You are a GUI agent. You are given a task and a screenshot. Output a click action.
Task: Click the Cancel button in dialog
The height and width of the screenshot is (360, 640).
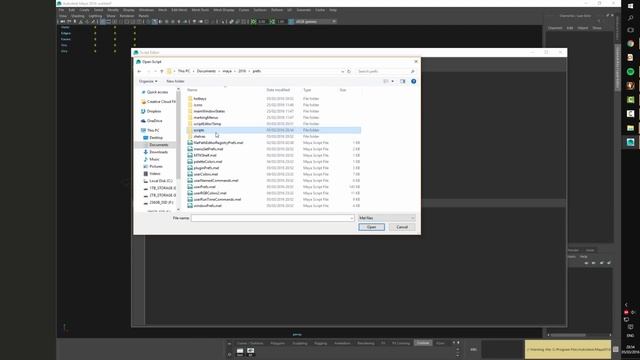coord(402,227)
